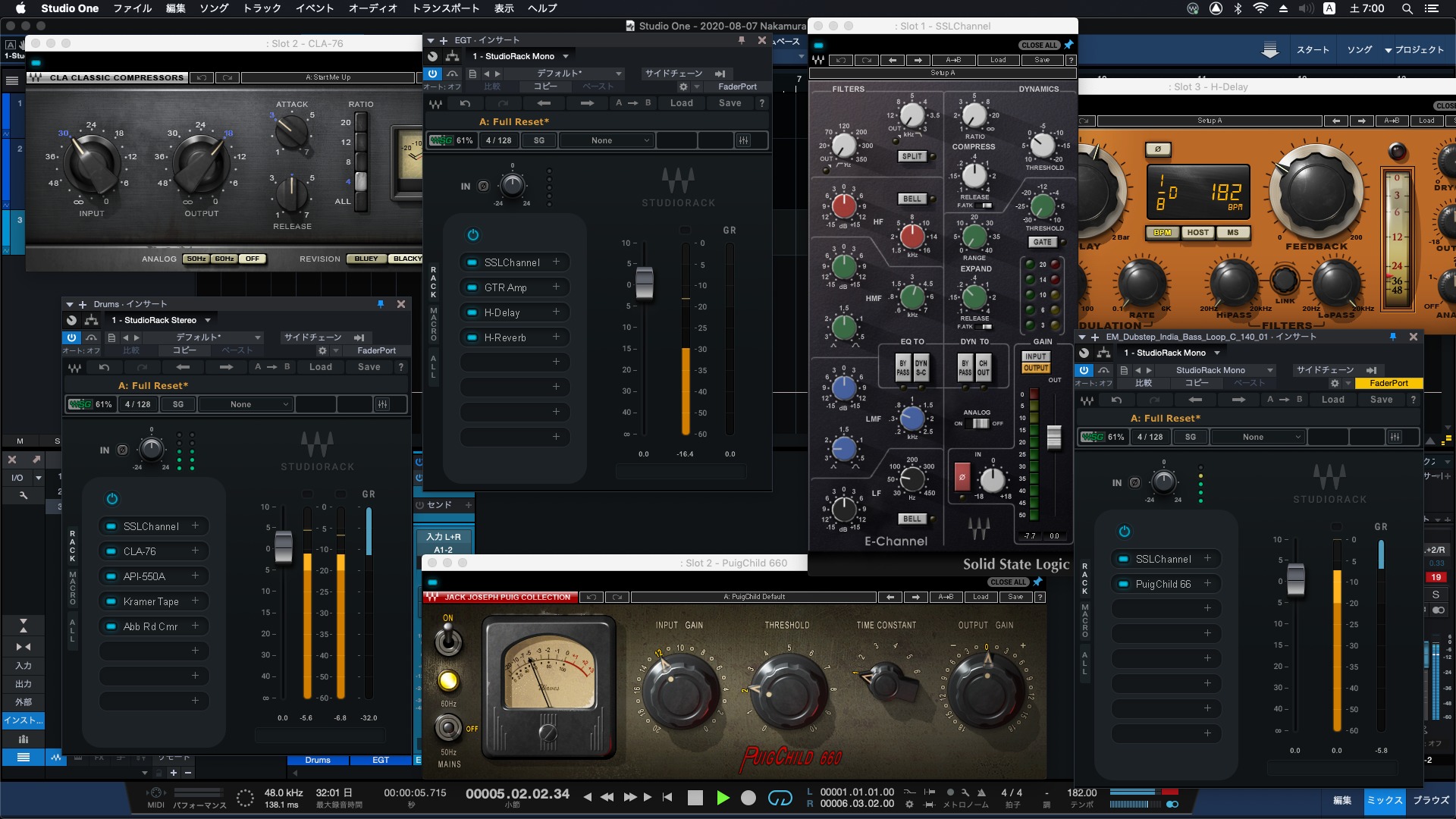
Task: Open トランスポート menu in menu bar
Action: [445, 8]
